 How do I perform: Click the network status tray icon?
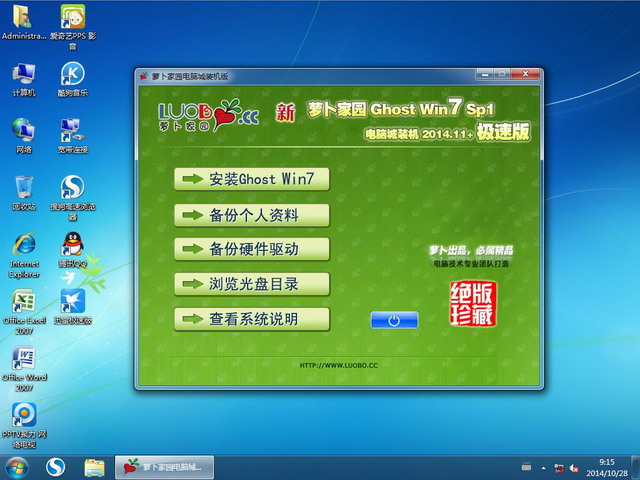(x=558, y=468)
